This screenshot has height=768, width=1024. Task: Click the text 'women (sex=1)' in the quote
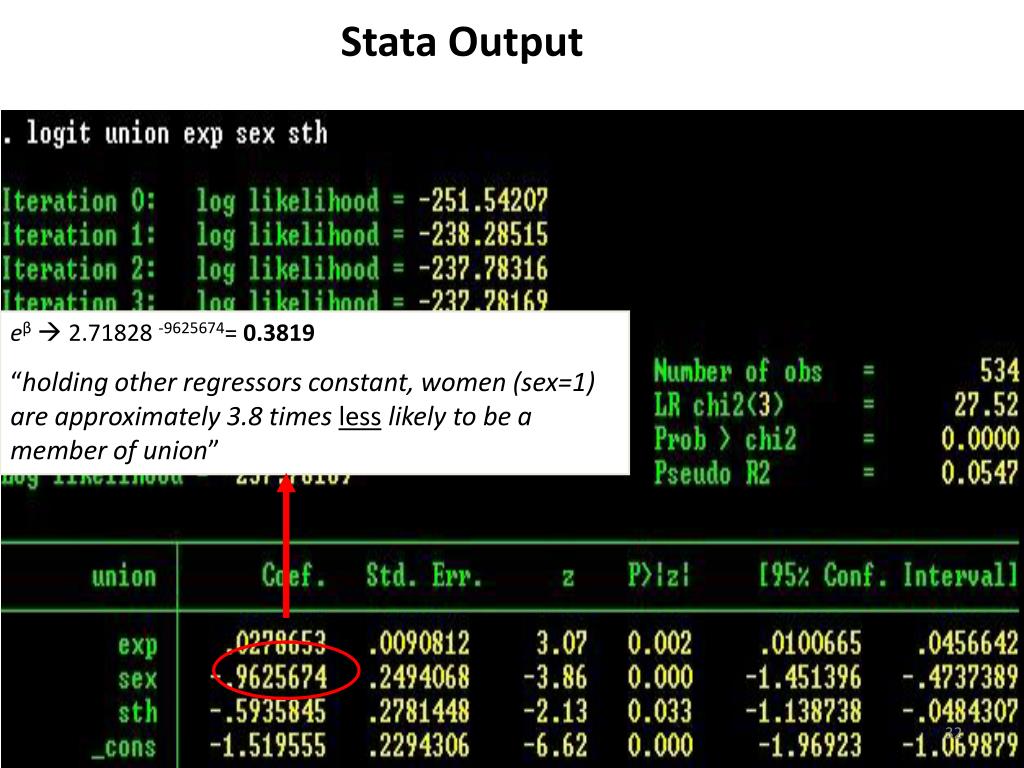point(508,383)
